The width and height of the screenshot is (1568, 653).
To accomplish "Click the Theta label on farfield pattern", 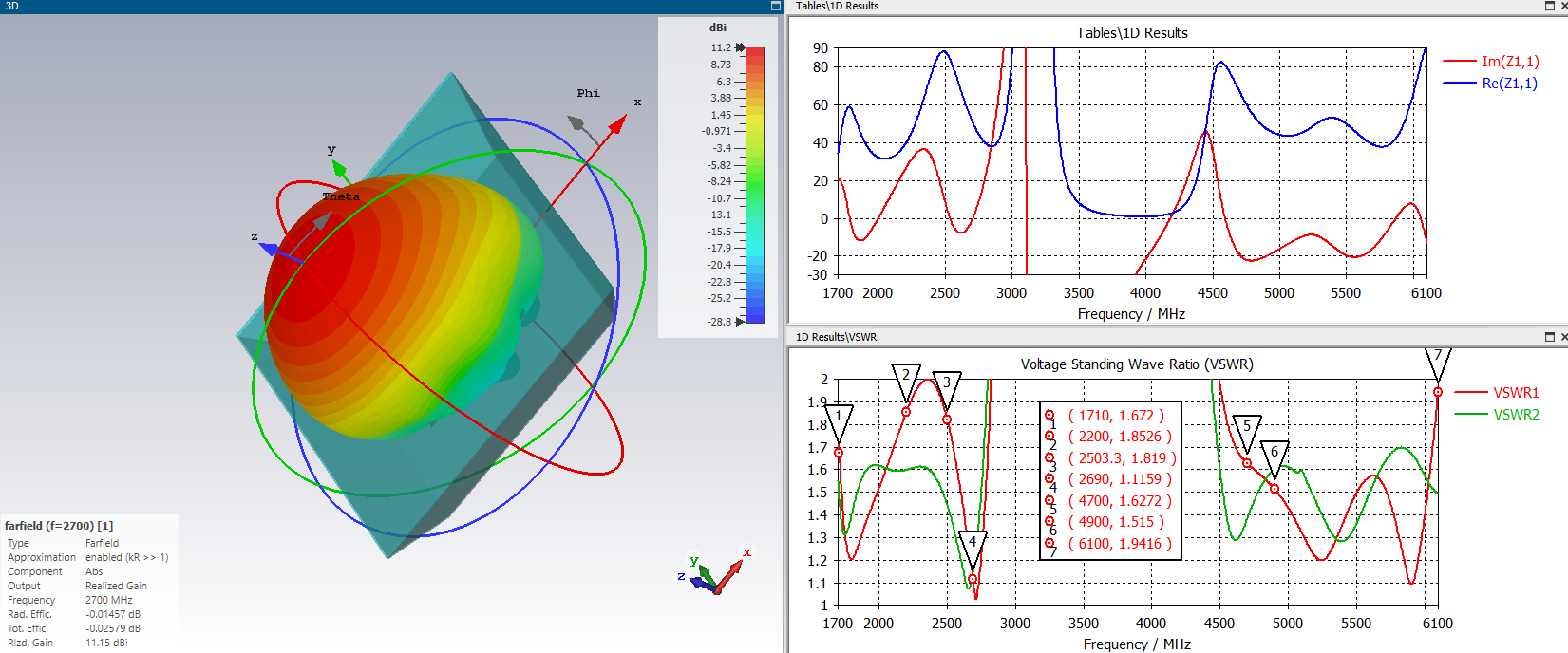I will click(x=341, y=196).
